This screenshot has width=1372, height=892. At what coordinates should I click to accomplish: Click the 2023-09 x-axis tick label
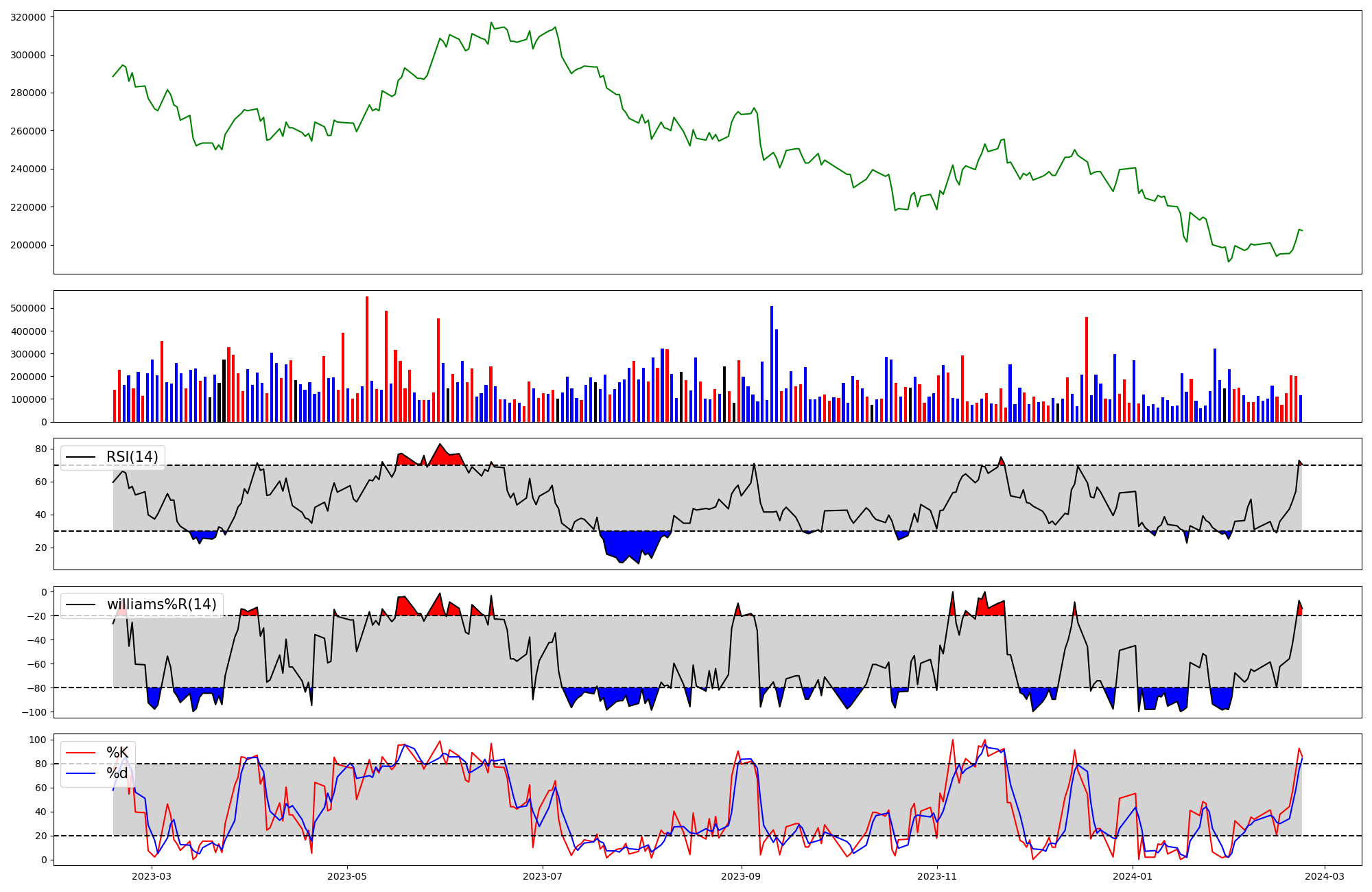point(741,876)
